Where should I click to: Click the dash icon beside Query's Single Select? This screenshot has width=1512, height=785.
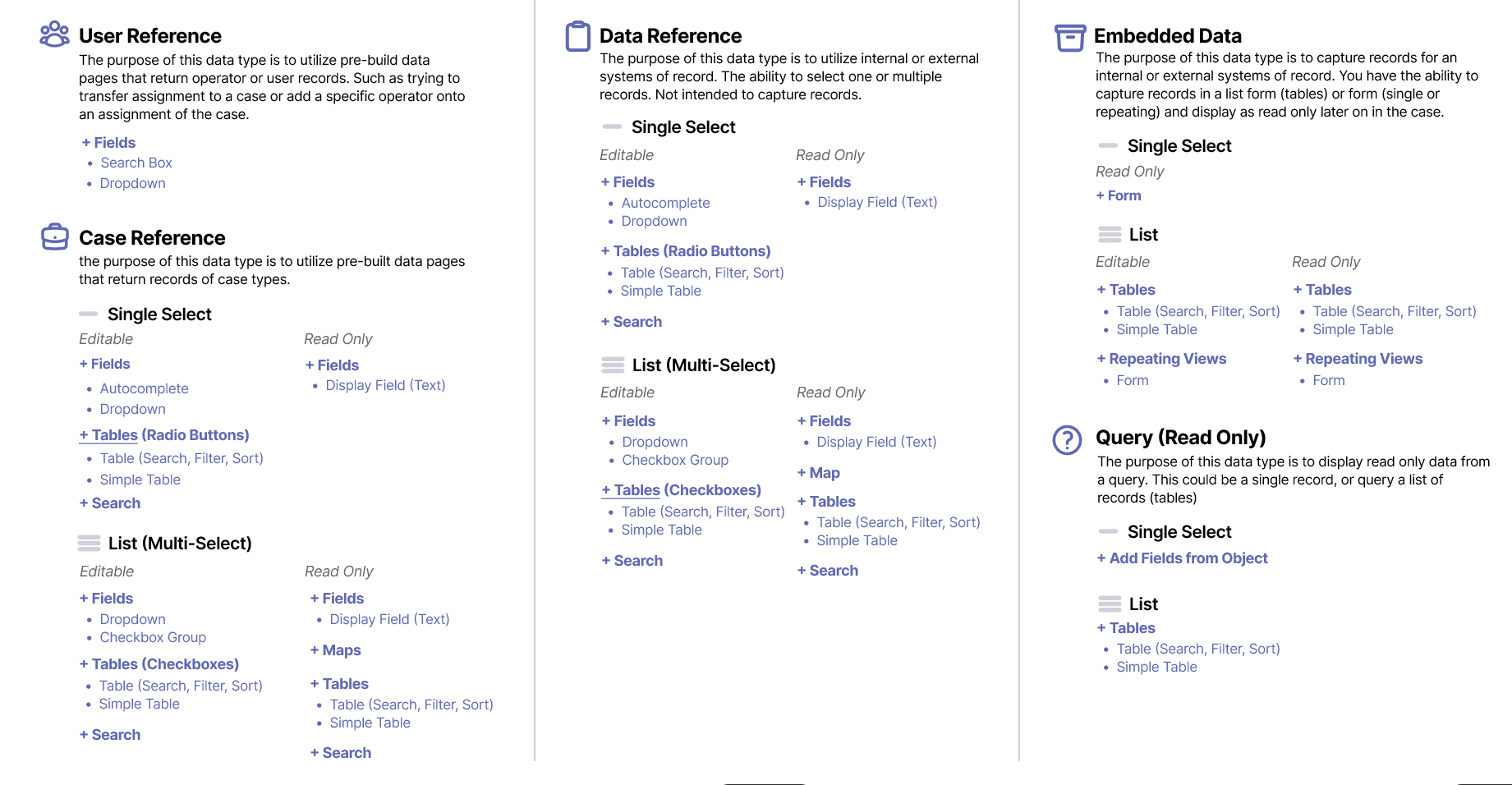click(1108, 532)
